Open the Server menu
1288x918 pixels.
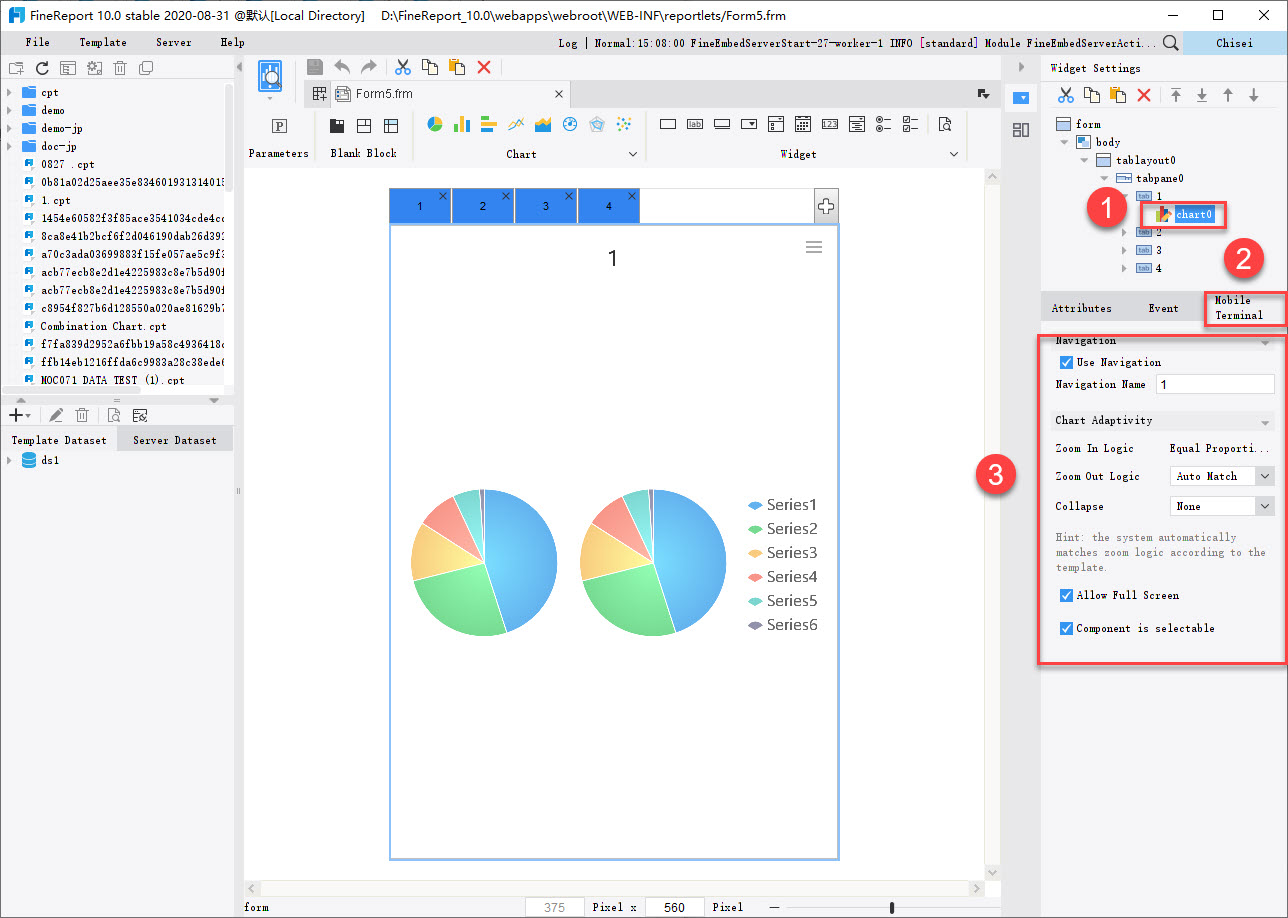coord(174,42)
